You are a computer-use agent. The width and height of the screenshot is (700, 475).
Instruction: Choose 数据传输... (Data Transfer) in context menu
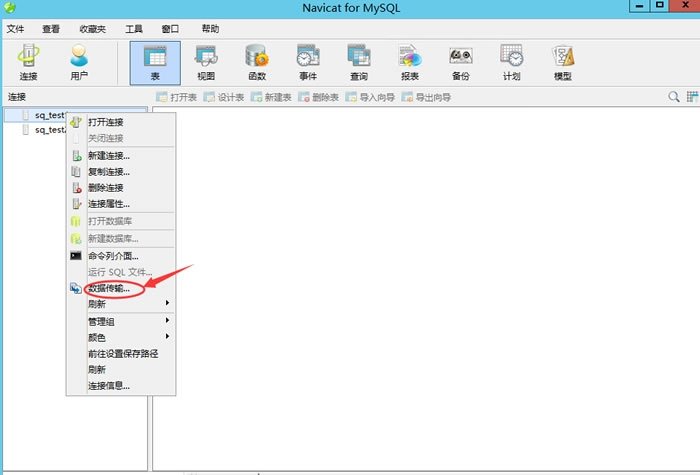121,288
